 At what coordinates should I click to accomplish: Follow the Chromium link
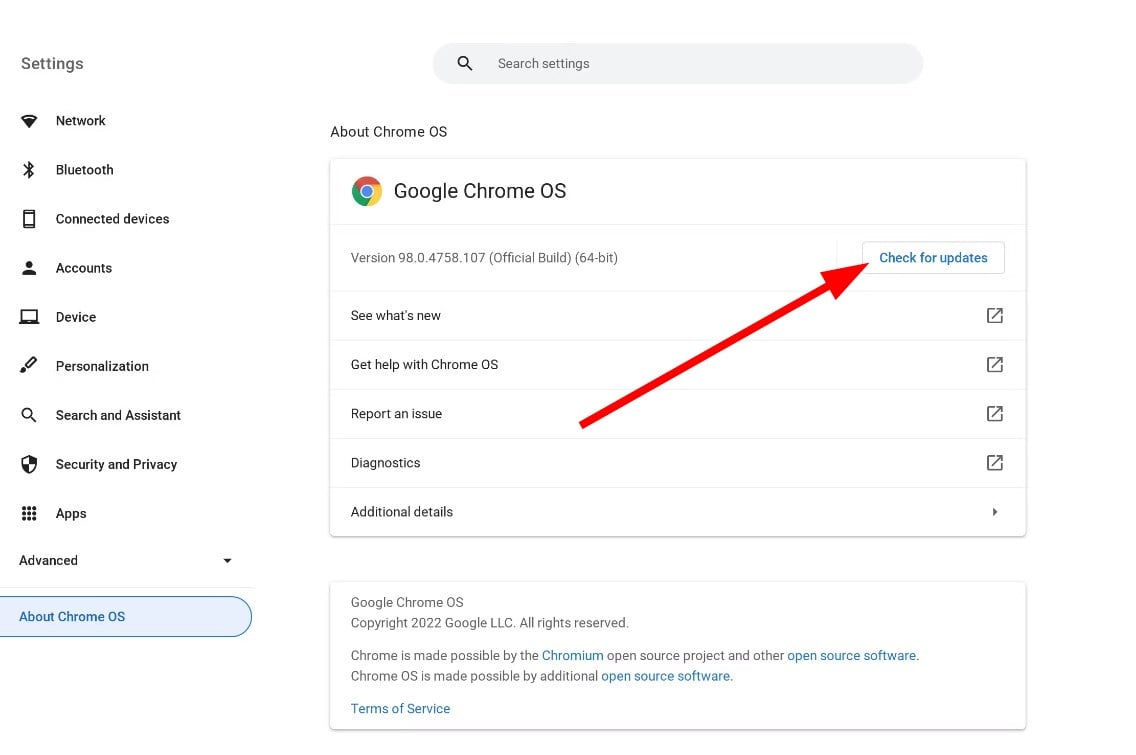tap(572, 656)
